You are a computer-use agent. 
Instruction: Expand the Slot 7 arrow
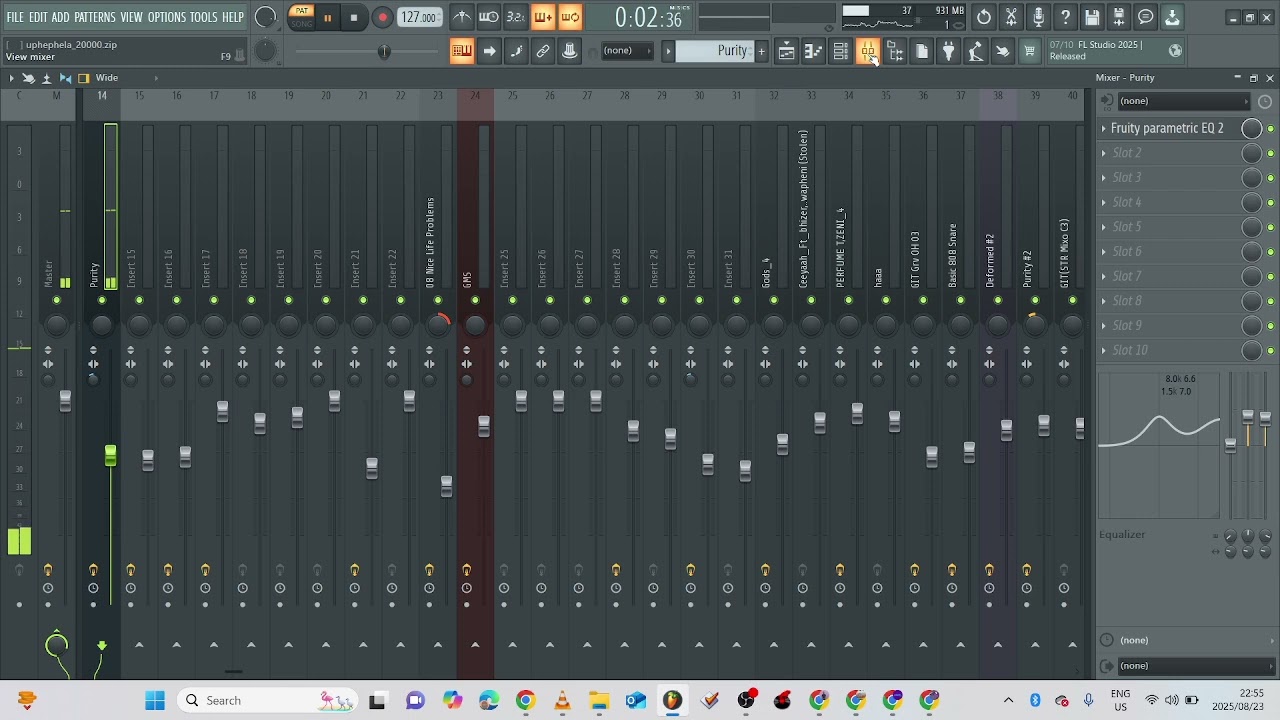[x=1104, y=277]
